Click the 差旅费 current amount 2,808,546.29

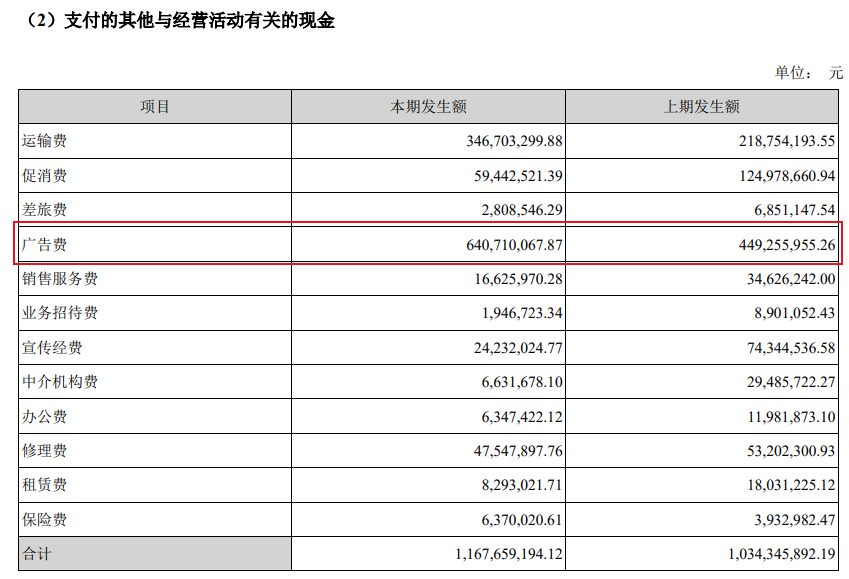click(509, 211)
